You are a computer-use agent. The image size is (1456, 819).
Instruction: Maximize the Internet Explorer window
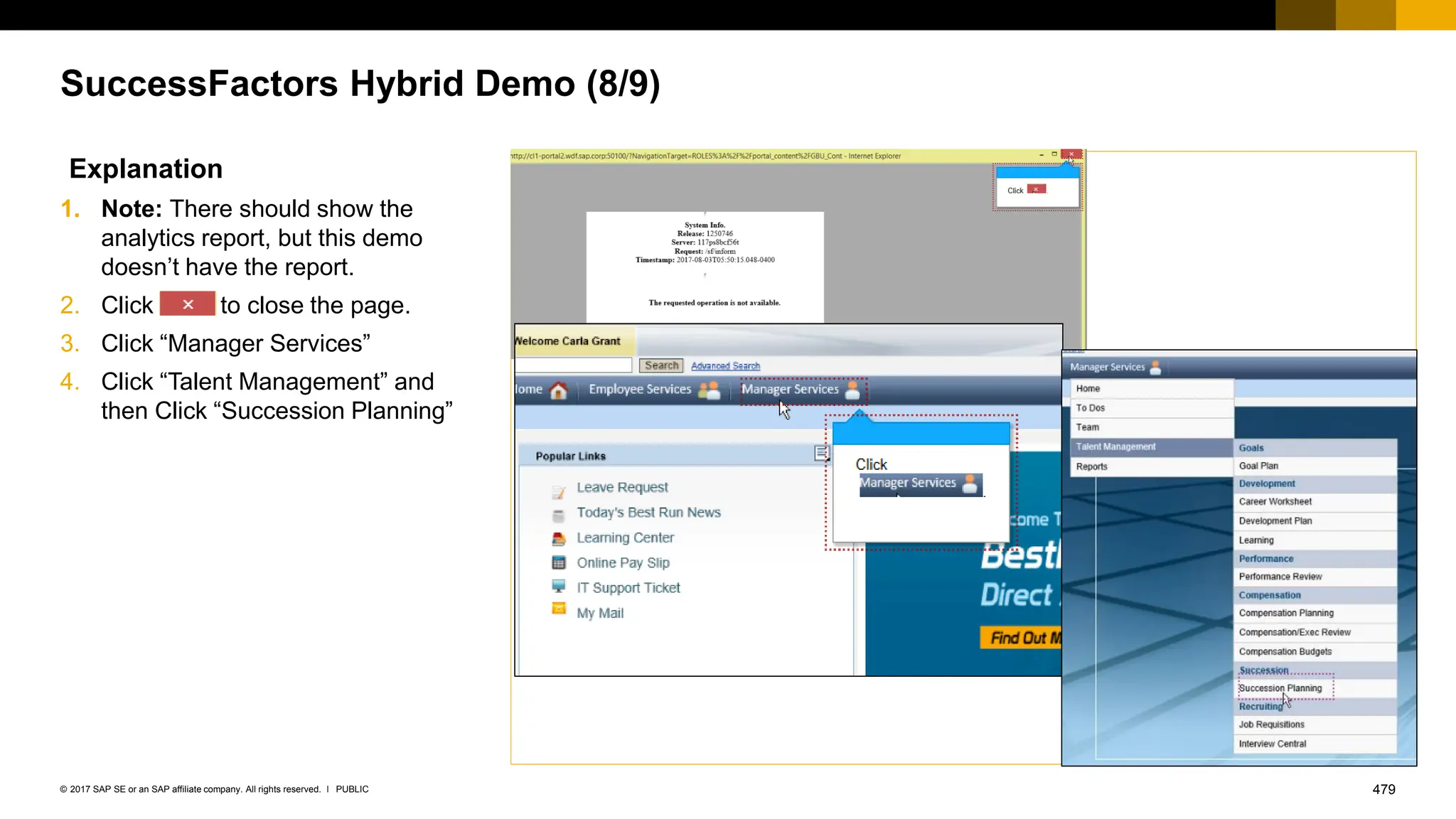pyautogui.click(x=1054, y=154)
